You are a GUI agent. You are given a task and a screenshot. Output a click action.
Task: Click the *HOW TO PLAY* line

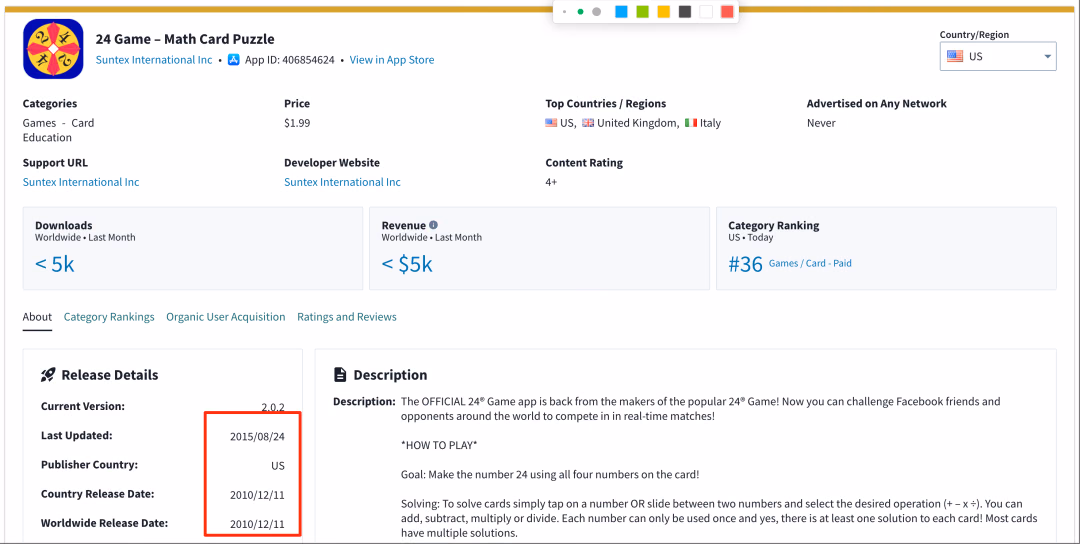pyautogui.click(x=439, y=445)
